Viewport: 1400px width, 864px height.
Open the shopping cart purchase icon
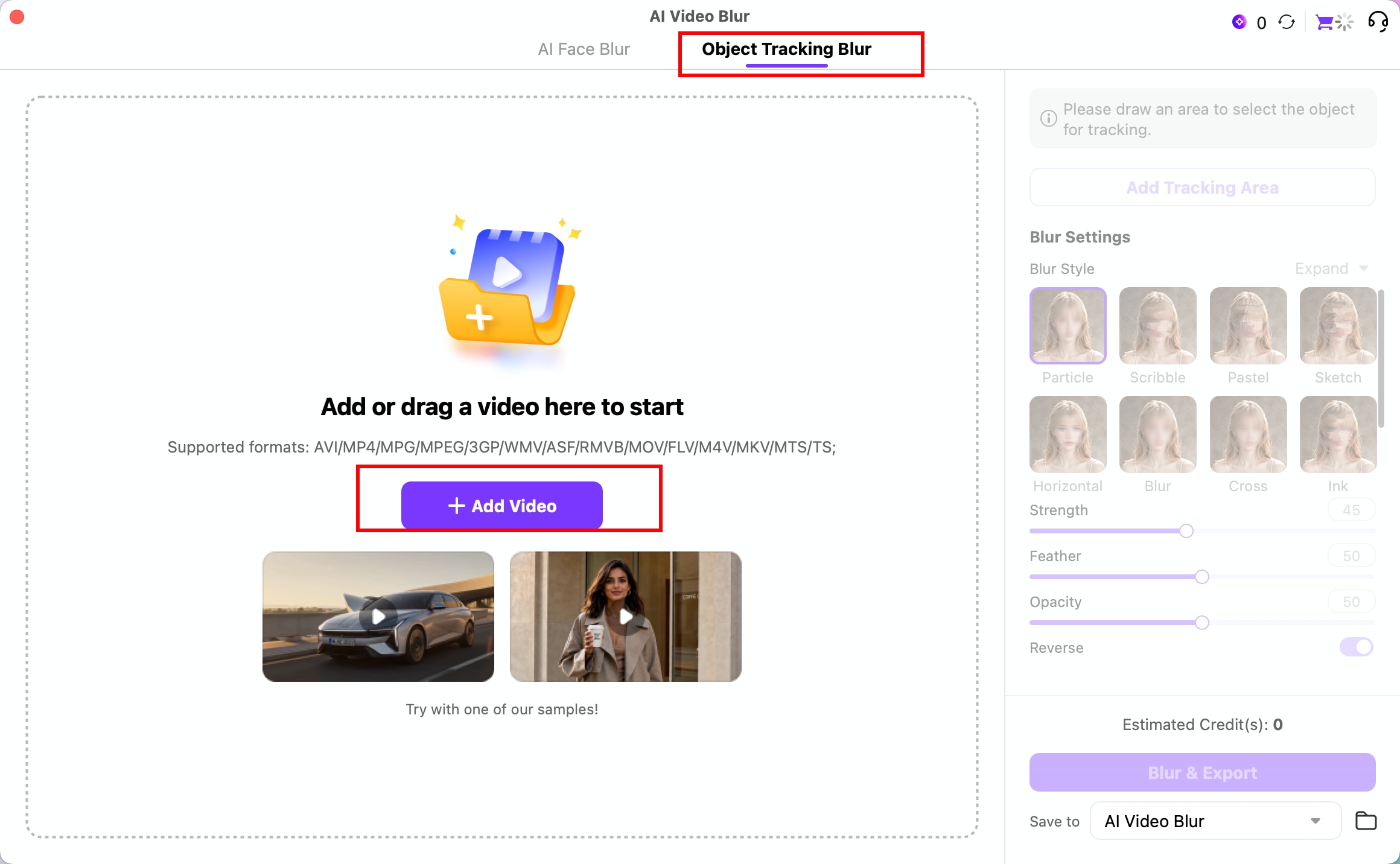[x=1325, y=22]
